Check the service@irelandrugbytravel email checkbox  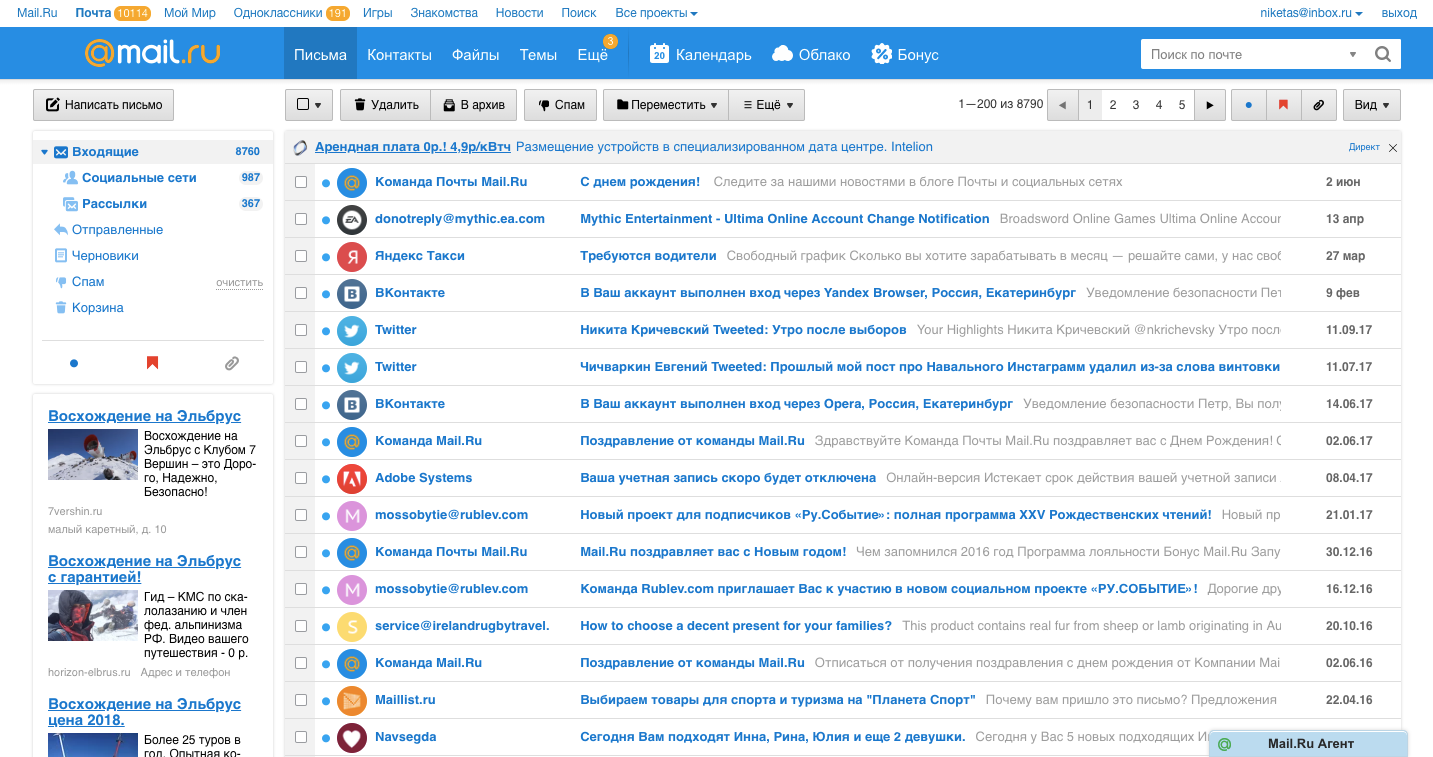click(301, 626)
